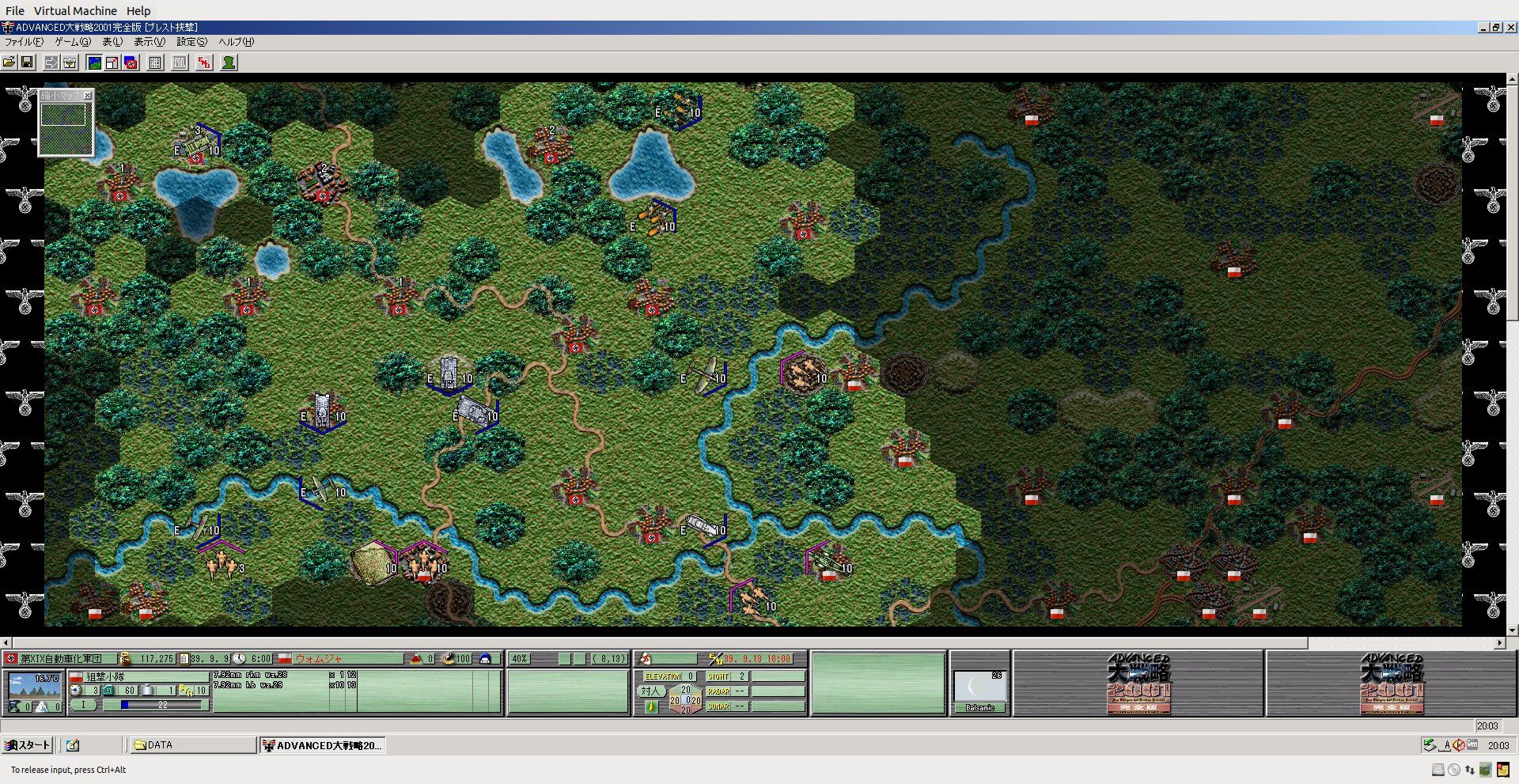Image resolution: width=1519 pixels, height=784 pixels.
Task: Click the host CD drive status icon
Action: pos(1454,770)
